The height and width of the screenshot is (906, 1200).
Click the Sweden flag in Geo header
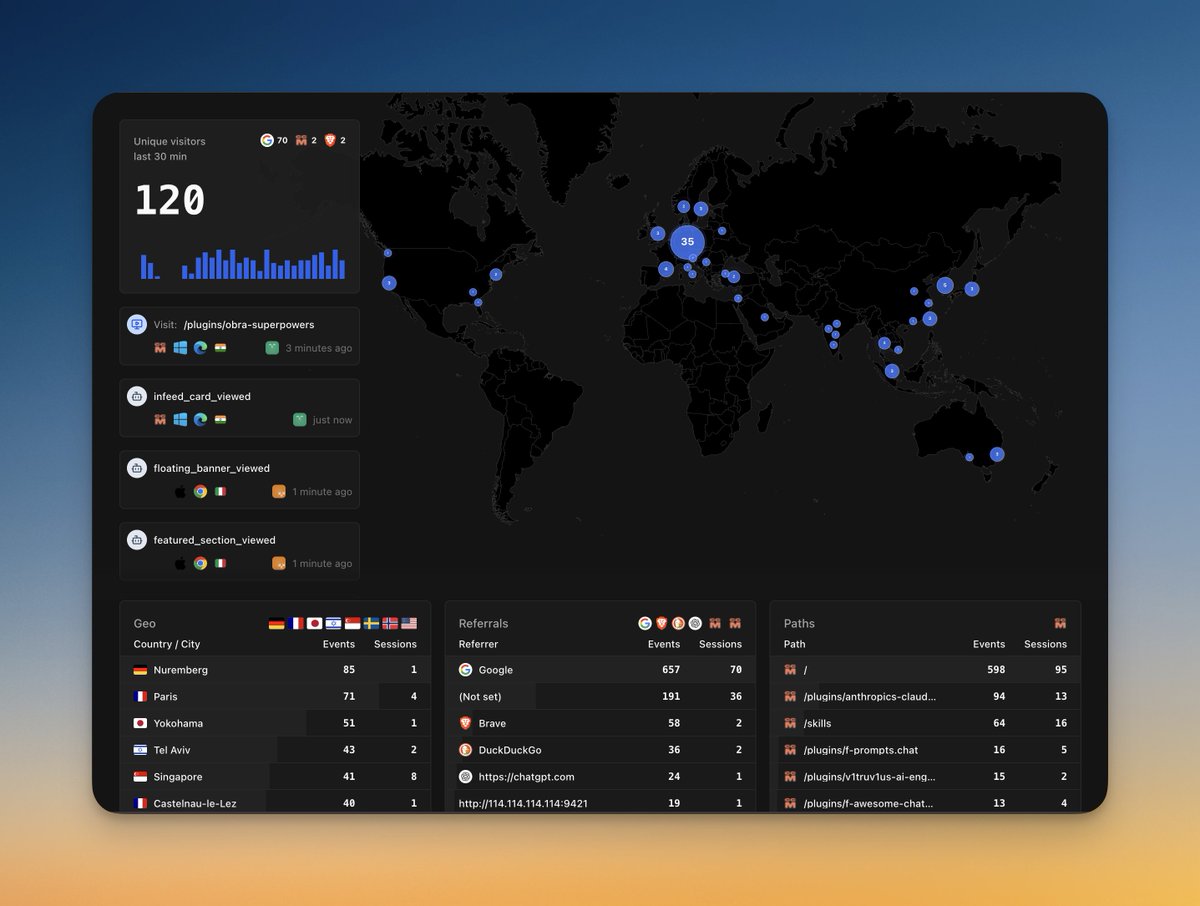pyautogui.click(x=371, y=623)
